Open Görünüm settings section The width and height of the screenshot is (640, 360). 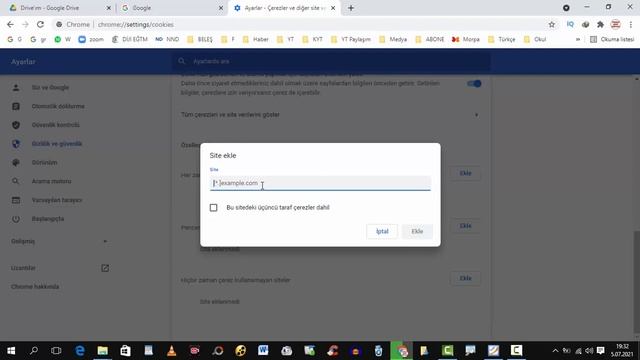click(x=44, y=162)
